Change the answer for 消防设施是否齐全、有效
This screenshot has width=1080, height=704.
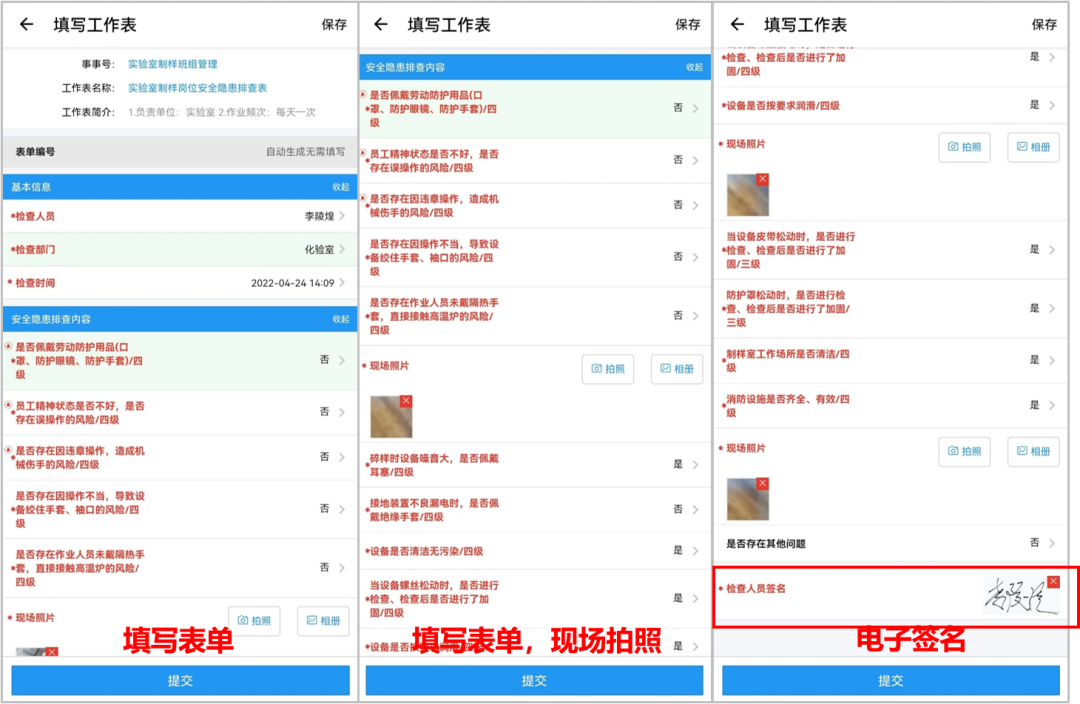pos(1041,405)
